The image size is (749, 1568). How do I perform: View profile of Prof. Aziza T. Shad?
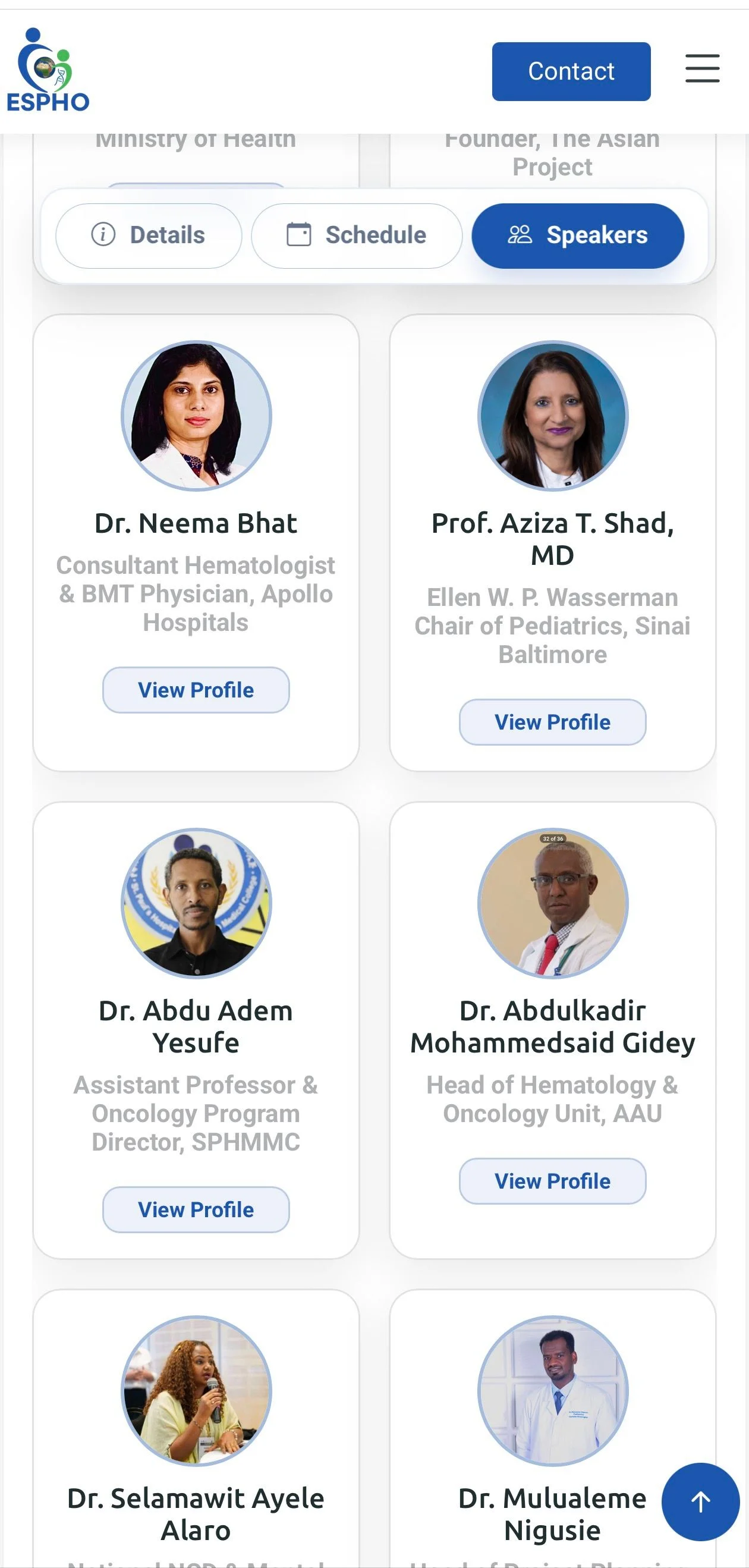click(x=552, y=722)
